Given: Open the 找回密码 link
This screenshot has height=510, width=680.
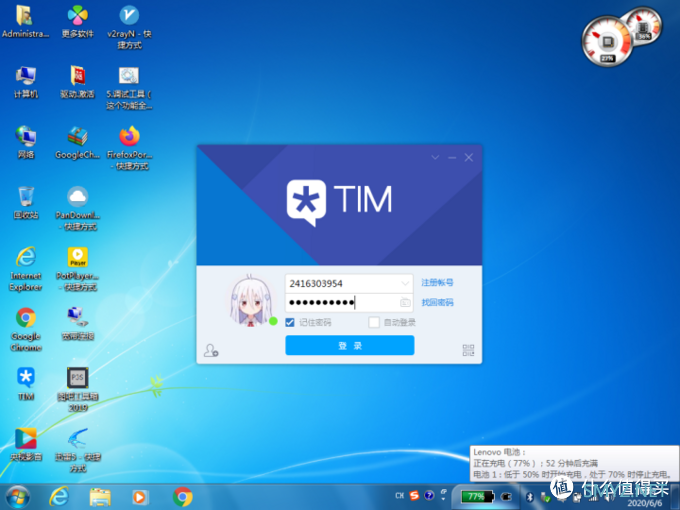Looking at the screenshot, I should (437, 302).
